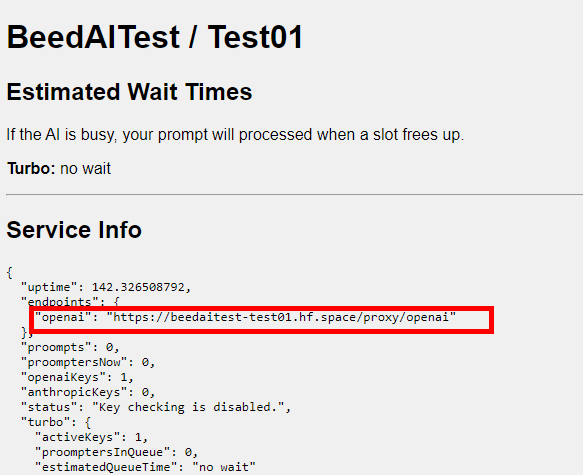
Task: Click the BeedAITest / Test01 page title
Action: click(x=155, y=37)
